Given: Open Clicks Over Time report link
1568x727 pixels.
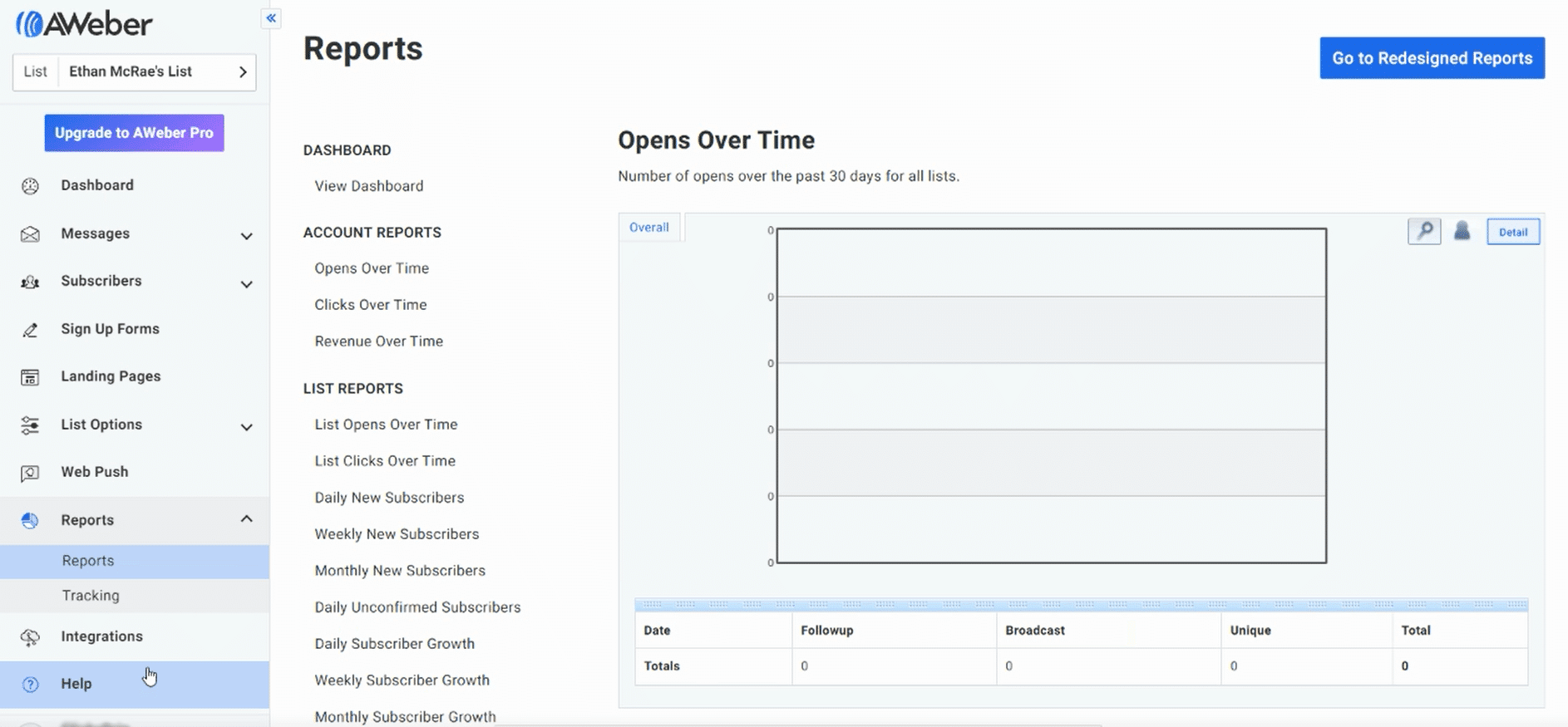Looking at the screenshot, I should pos(371,305).
